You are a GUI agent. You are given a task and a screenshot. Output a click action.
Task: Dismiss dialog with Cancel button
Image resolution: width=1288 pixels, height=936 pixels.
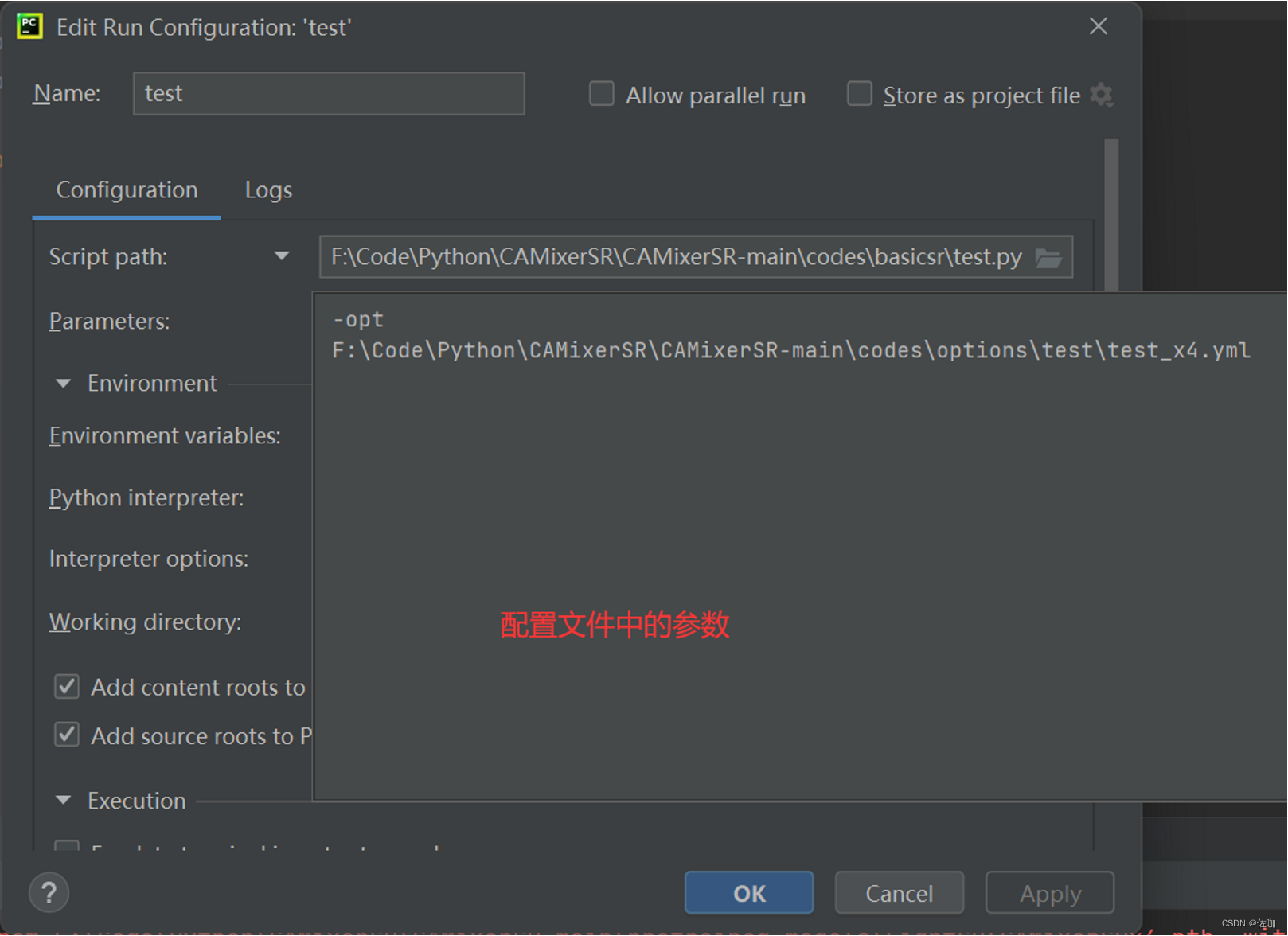(x=899, y=892)
